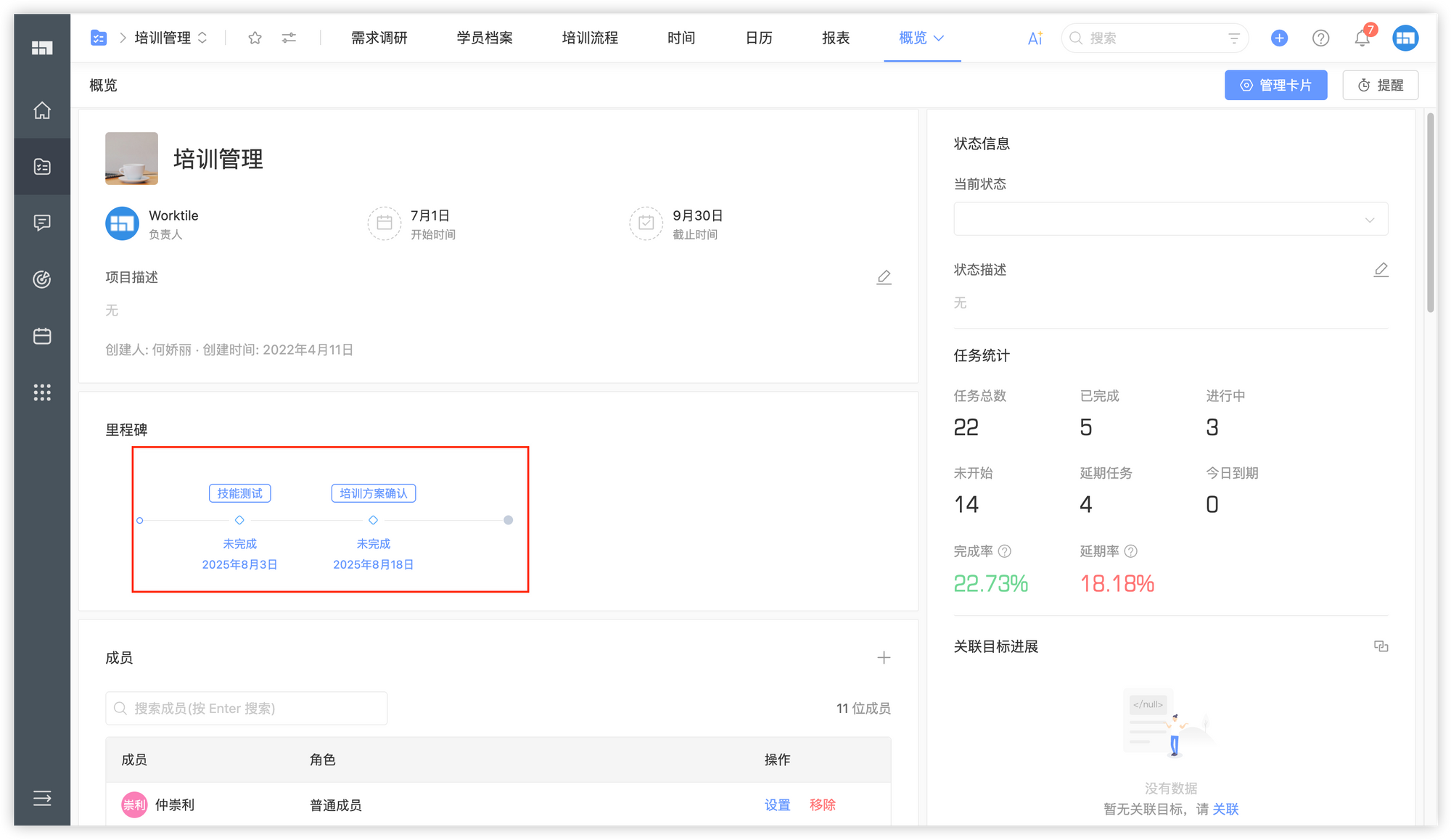The image size is (1451, 840).
Task: Switch to the 报表 tab
Action: (836, 38)
